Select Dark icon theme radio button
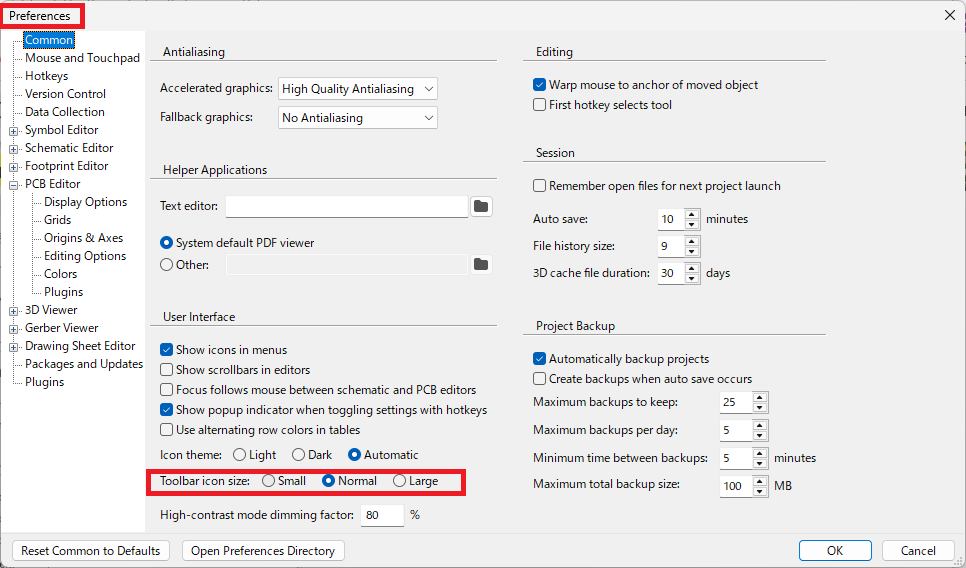 [298, 455]
